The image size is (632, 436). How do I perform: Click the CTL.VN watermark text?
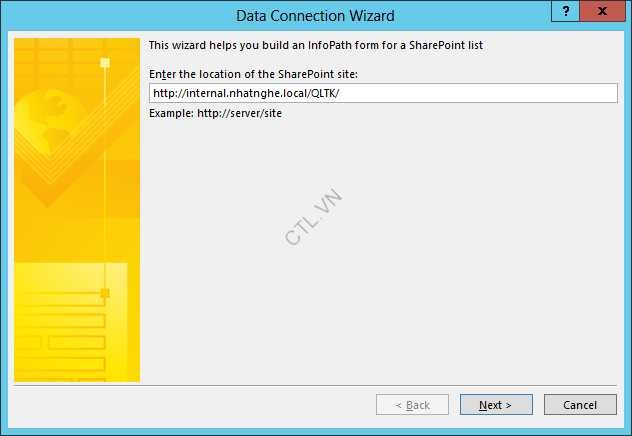click(313, 216)
